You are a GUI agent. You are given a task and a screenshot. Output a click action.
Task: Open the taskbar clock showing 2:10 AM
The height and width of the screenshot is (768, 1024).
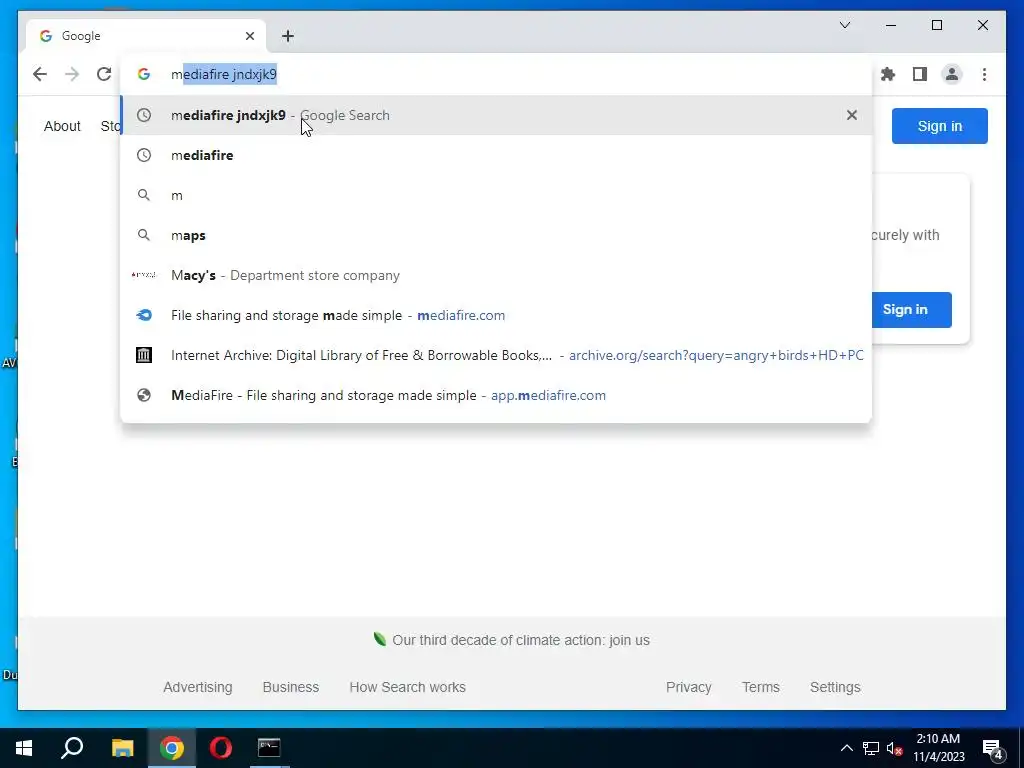click(938, 748)
